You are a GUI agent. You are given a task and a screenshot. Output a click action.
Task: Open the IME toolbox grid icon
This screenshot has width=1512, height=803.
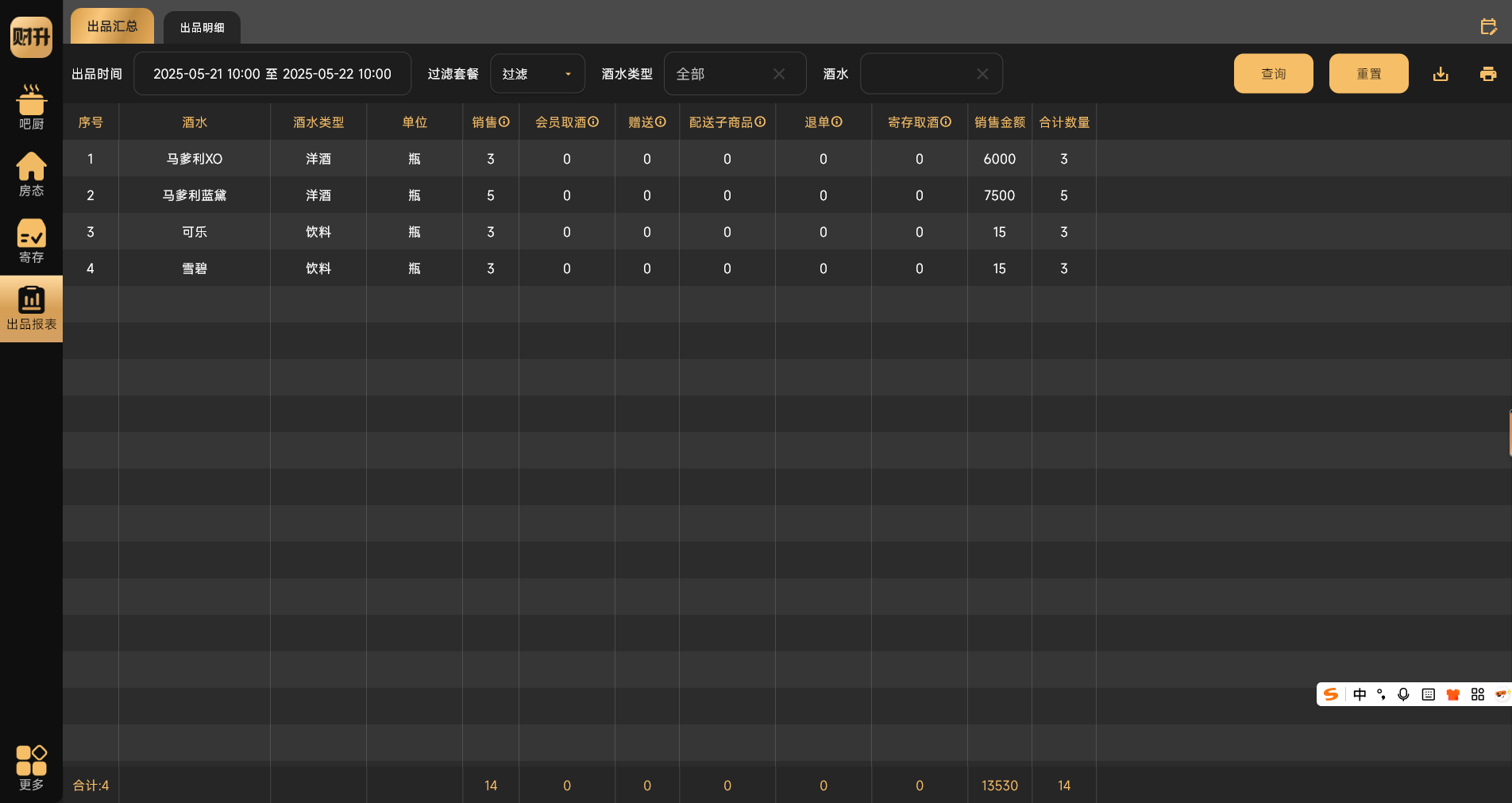(x=1478, y=694)
